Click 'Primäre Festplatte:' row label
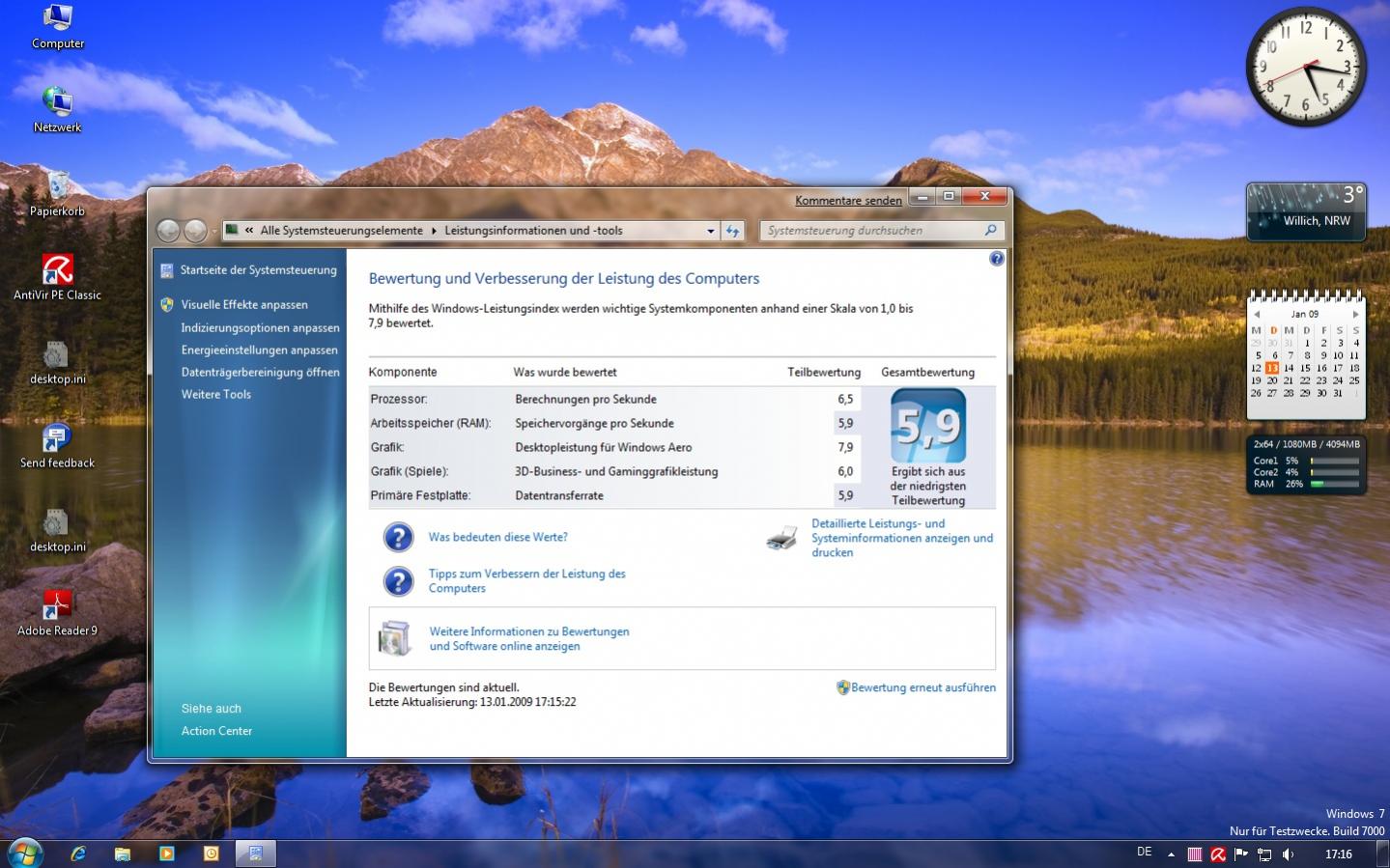Screen dimensions: 1390x868 click(420, 495)
